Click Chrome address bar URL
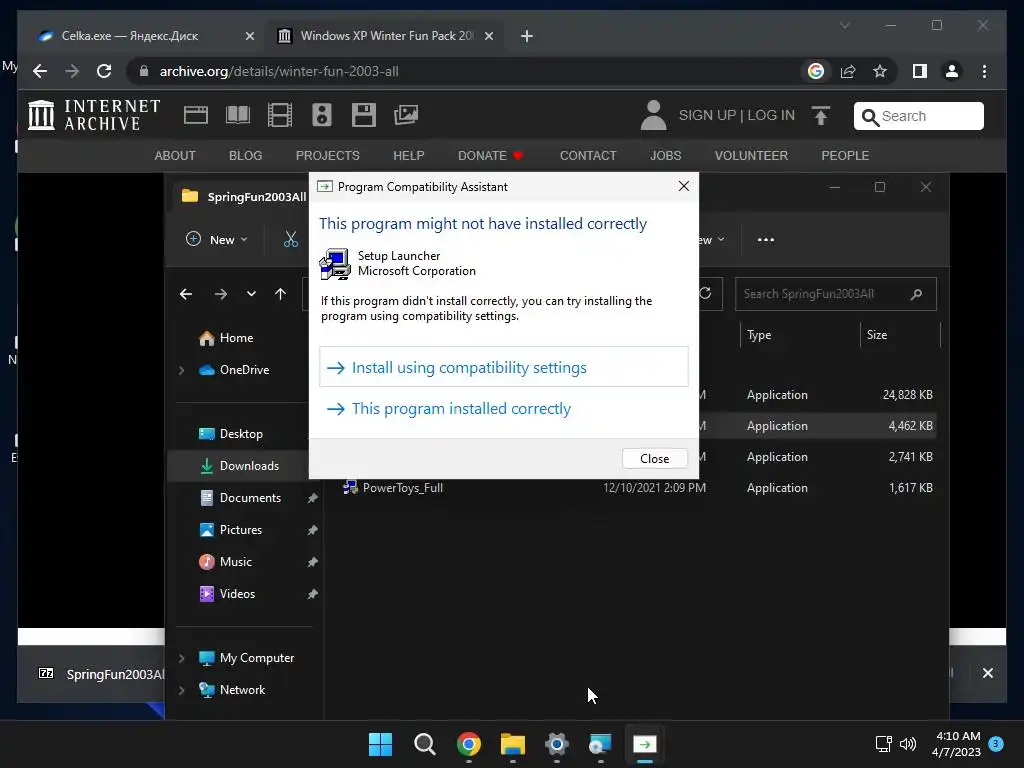 (279, 71)
